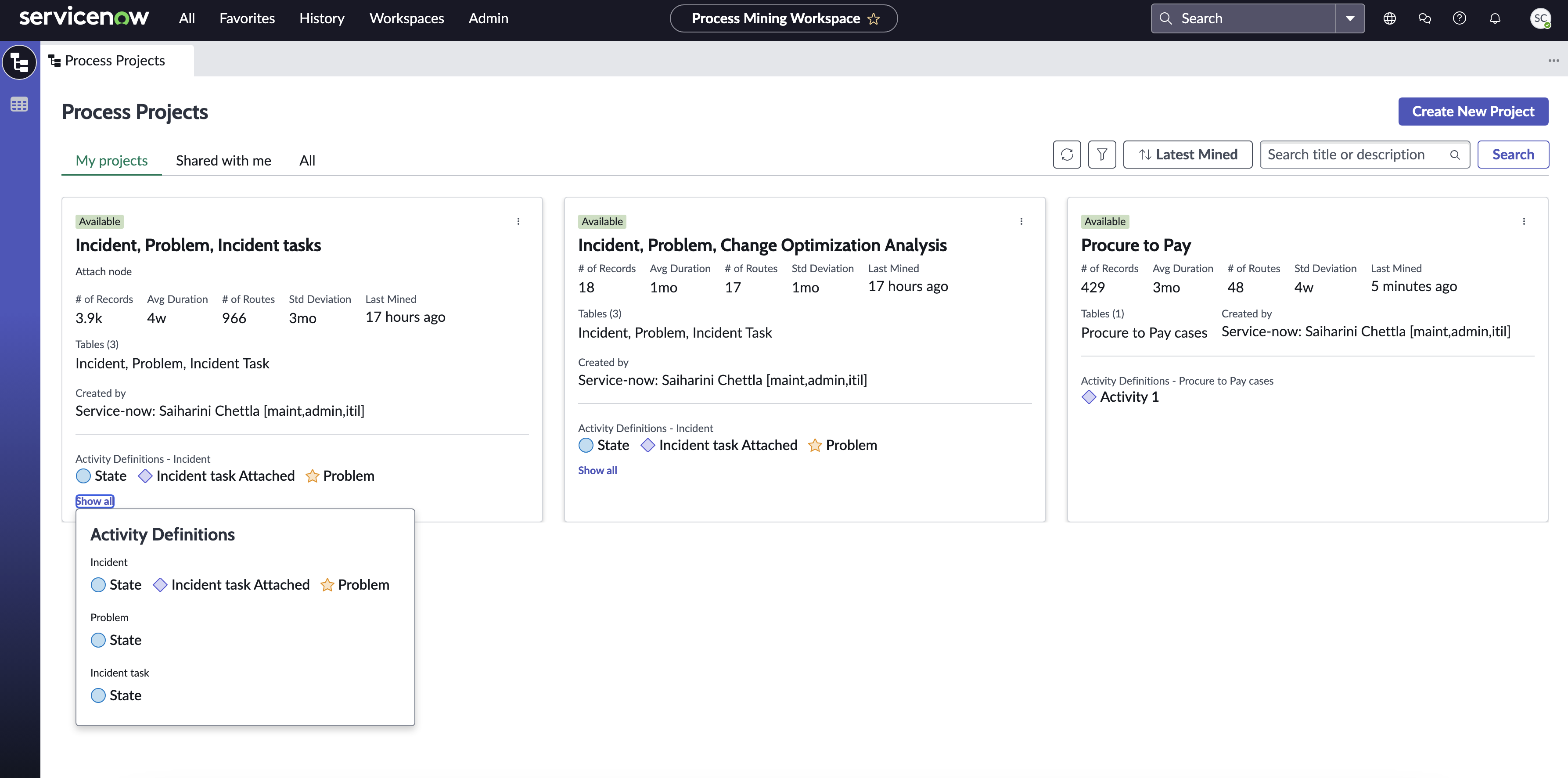This screenshot has height=778, width=1568.
Task: Click 'Procure to Pay cases' table name
Action: click(1144, 333)
